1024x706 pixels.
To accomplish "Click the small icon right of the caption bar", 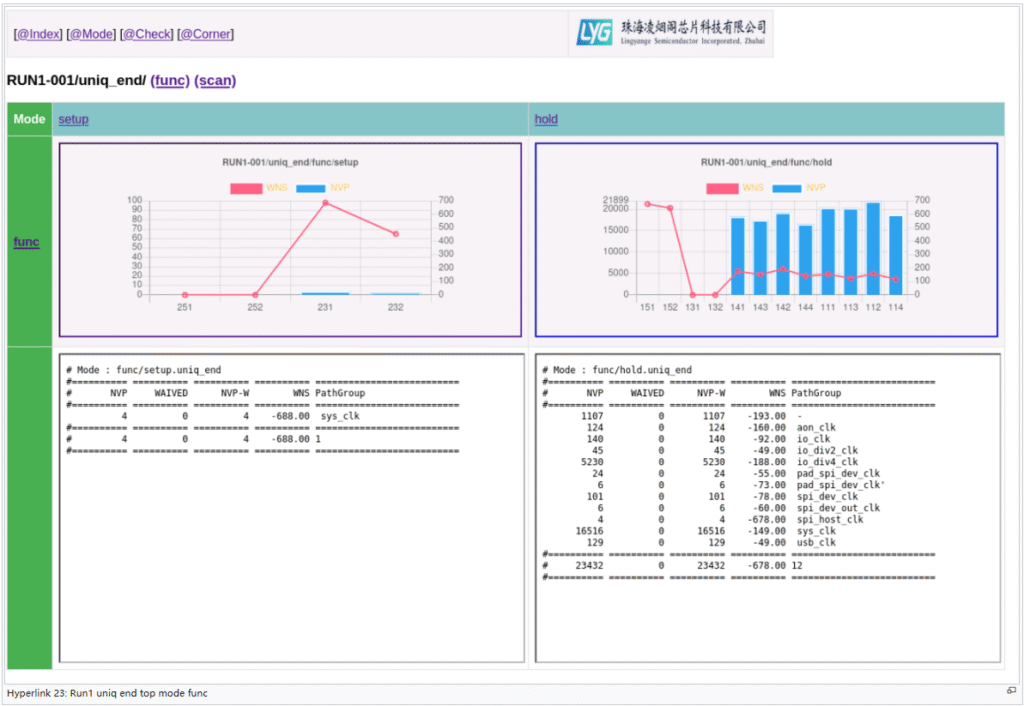I will click(x=1011, y=691).
